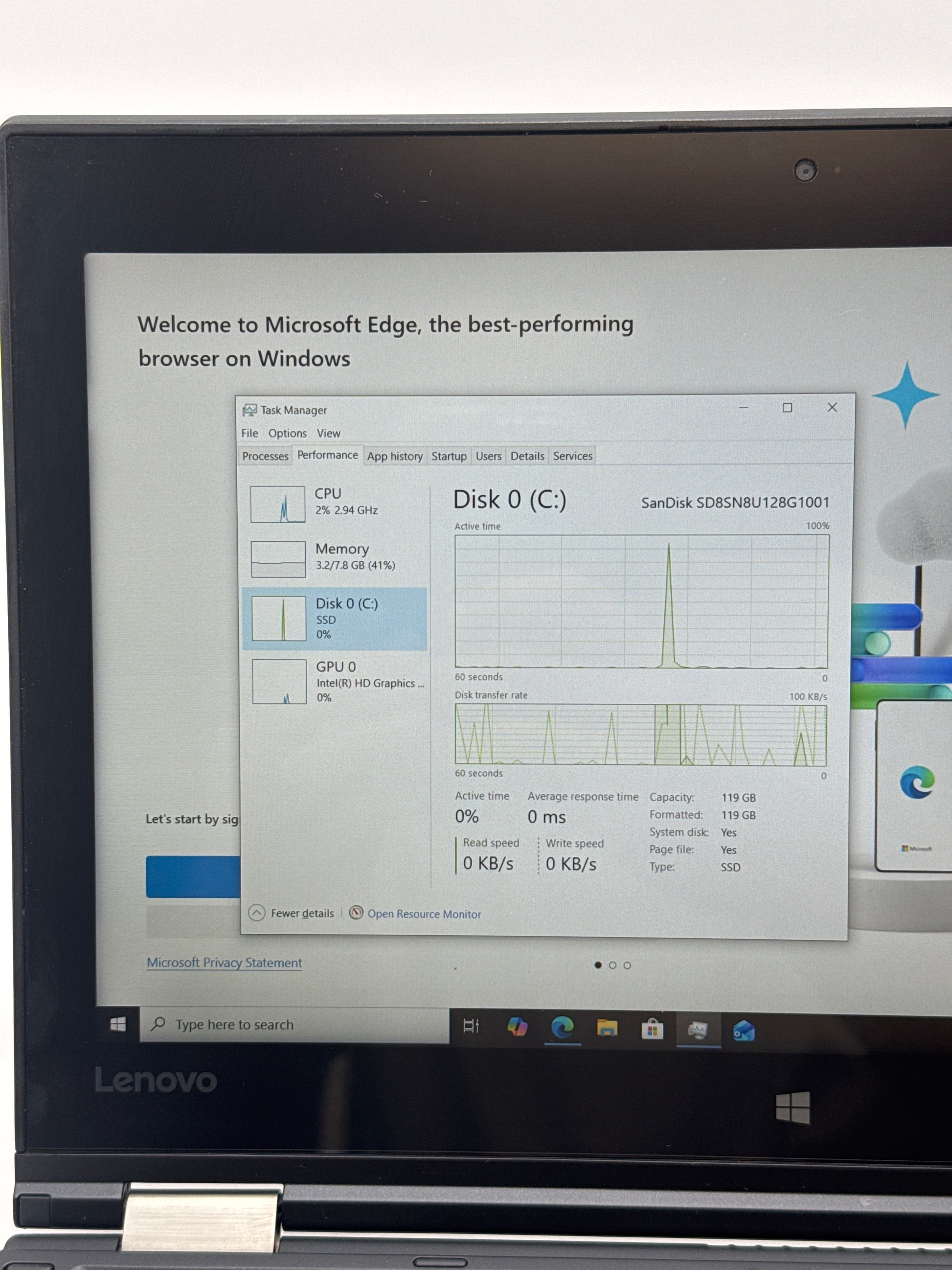Open the Open Resource Monitor link
The height and width of the screenshot is (1270, 952).
tap(424, 914)
